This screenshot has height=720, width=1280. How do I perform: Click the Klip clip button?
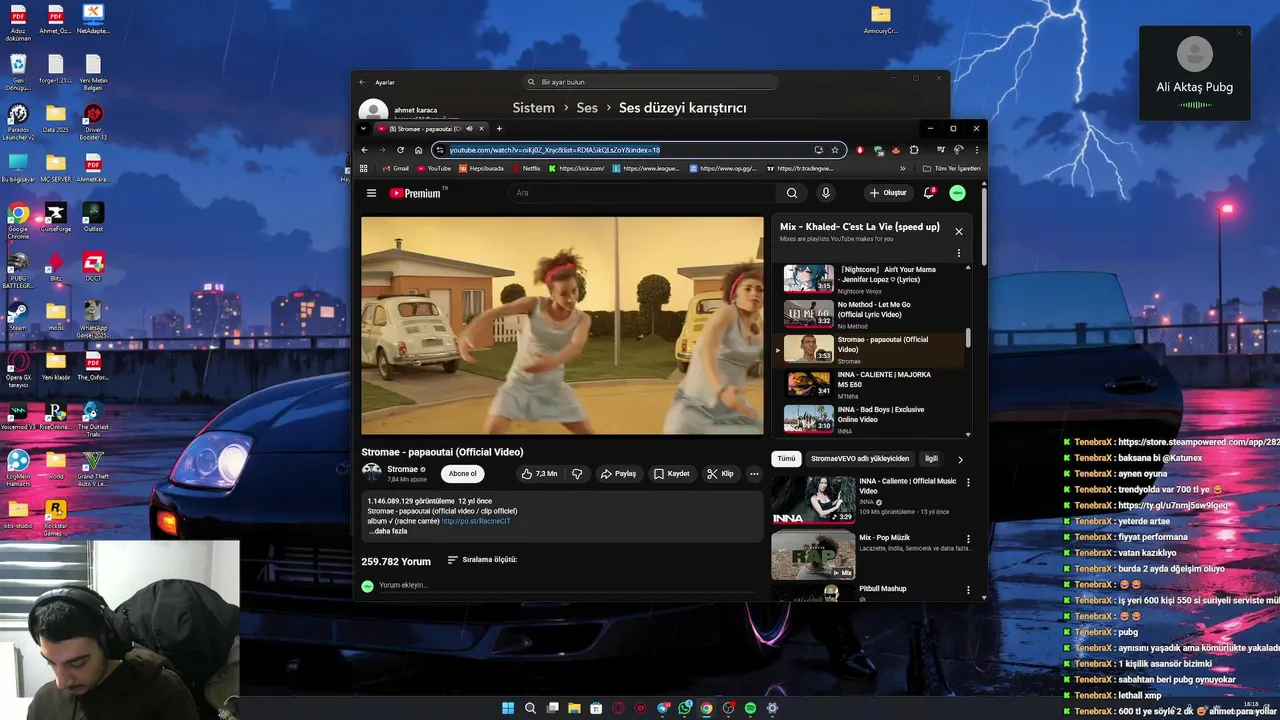point(721,474)
